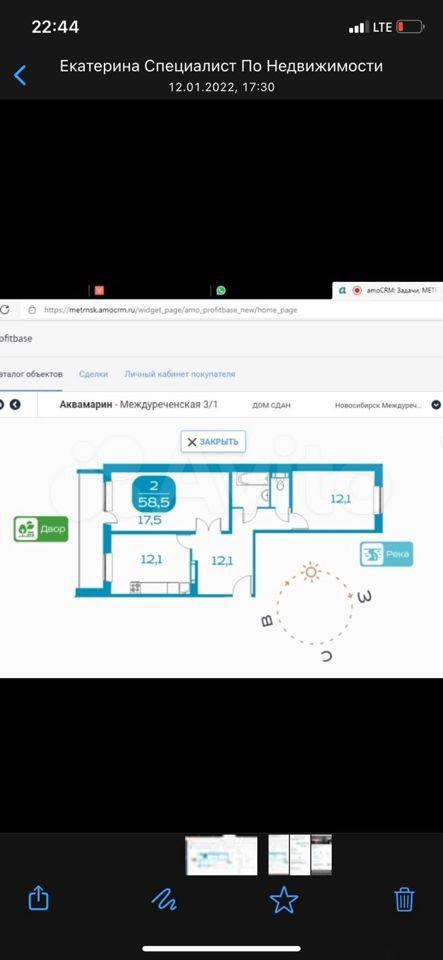
Task: Click the green Двор badge
Action: pyautogui.click(x=41, y=529)
